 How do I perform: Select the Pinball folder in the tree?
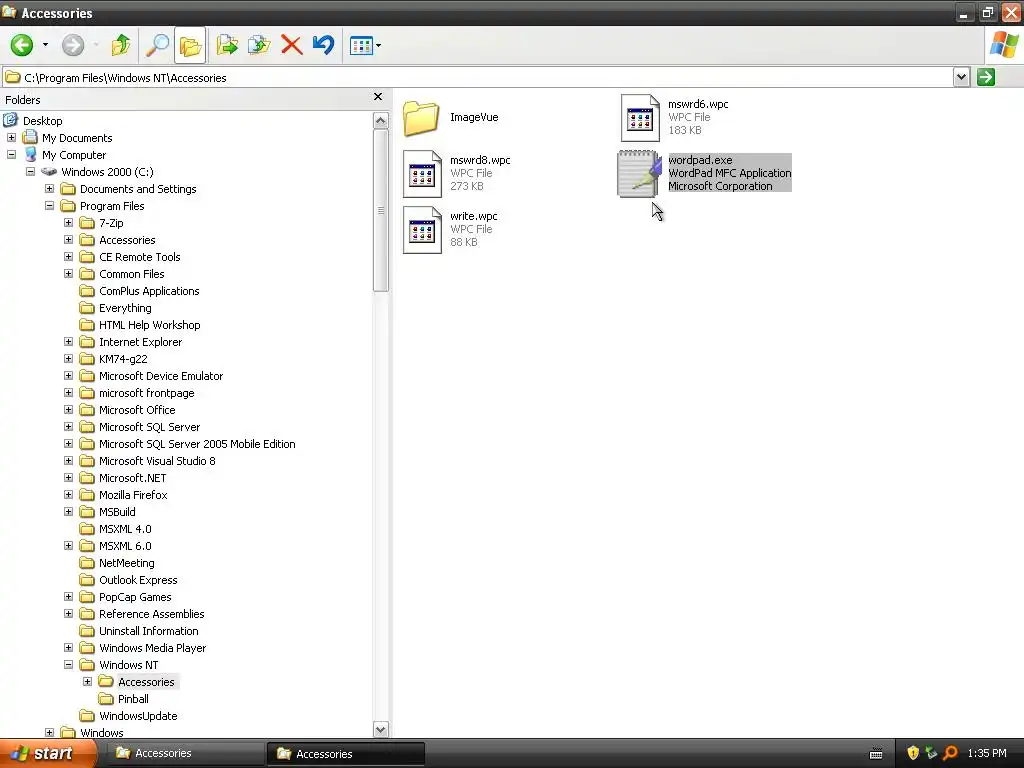tap(133, 699)
